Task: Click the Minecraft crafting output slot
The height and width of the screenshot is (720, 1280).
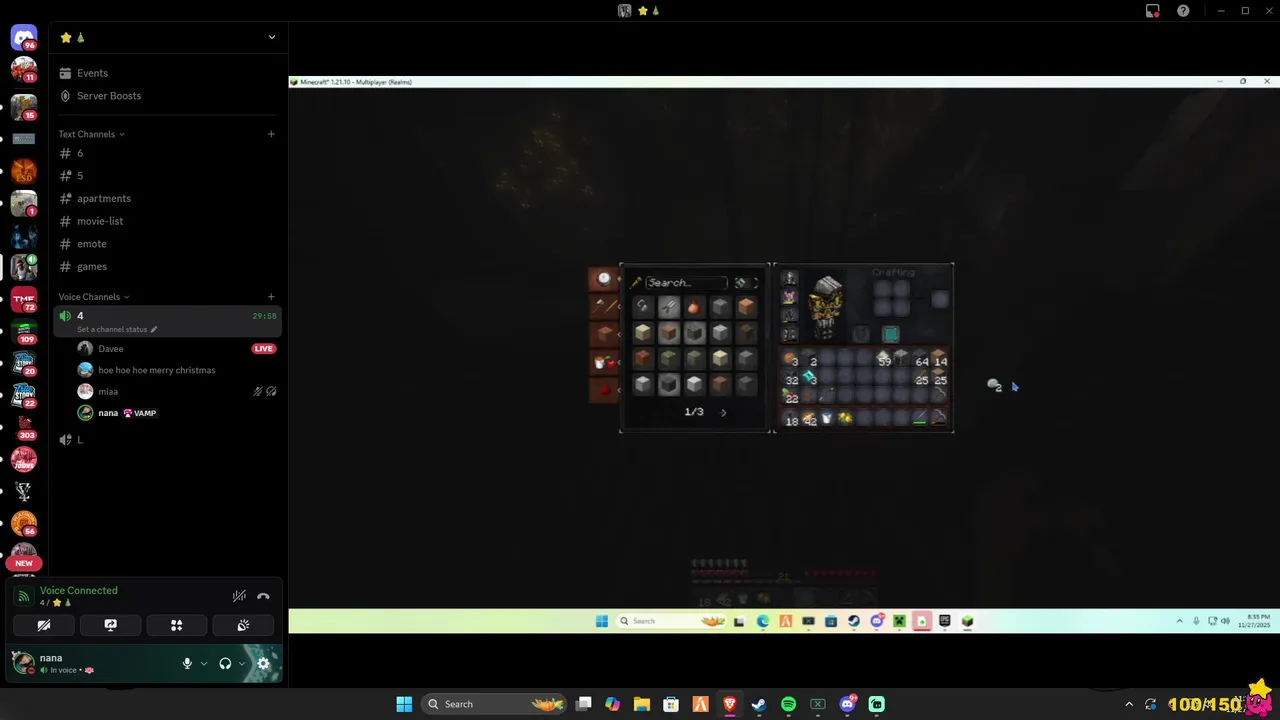Action: pyautogui.click(x=939, y=299)
